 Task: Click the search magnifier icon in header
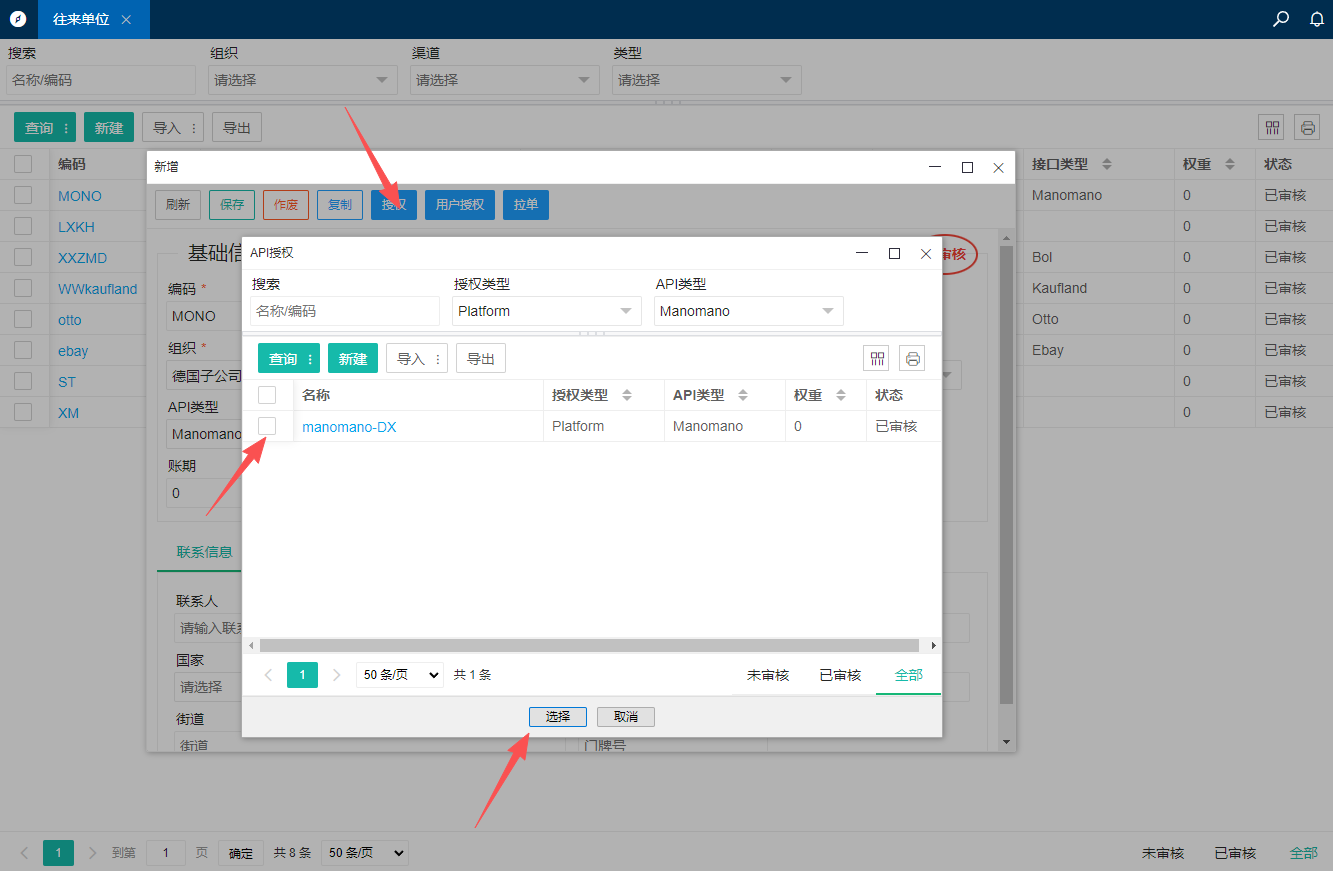click(x=1280, y=19)
